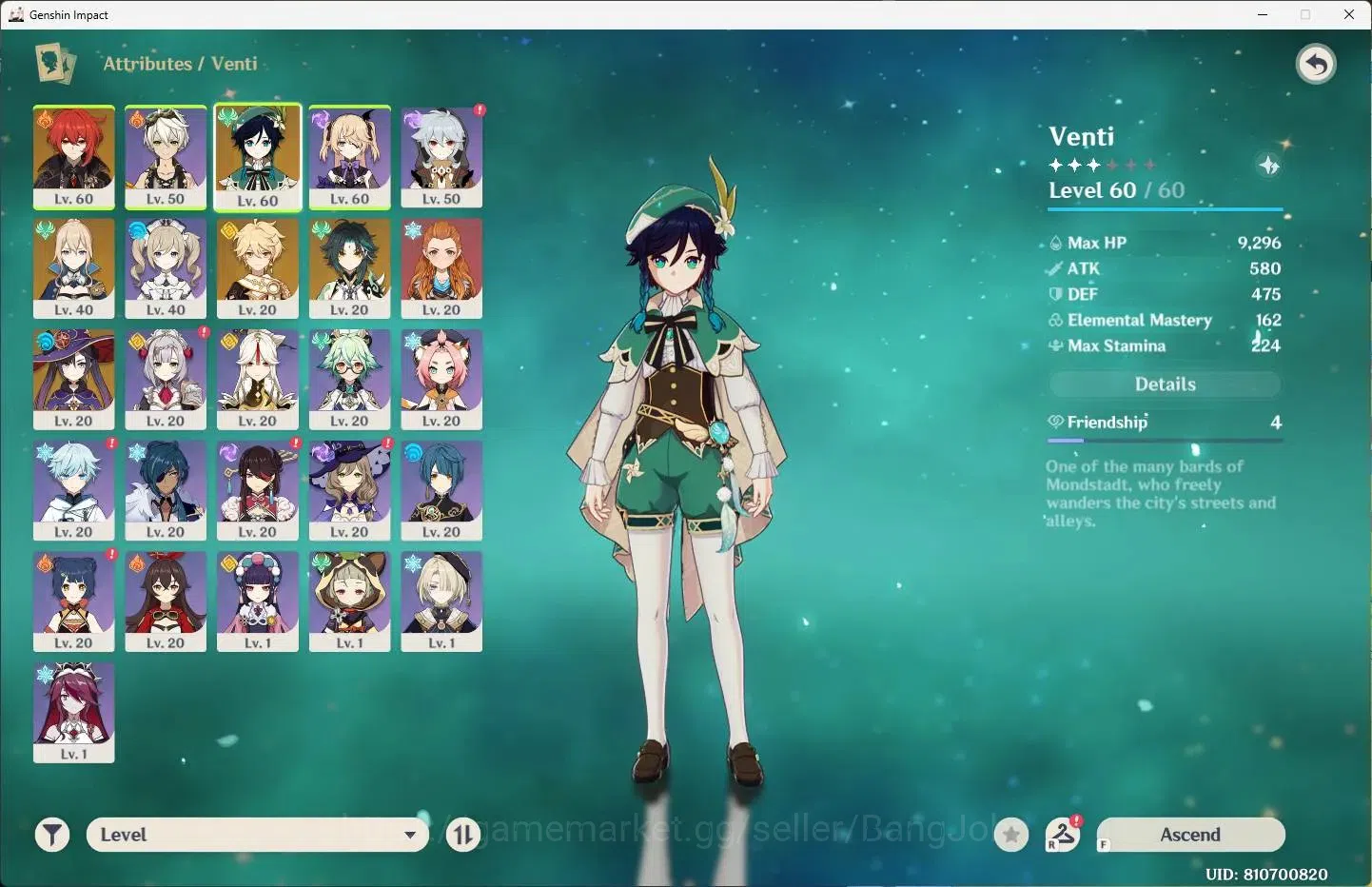Screen dimensions: 1372x887
Task: Click the Genshin Impact title bar icon
Action: click(16, 14)
